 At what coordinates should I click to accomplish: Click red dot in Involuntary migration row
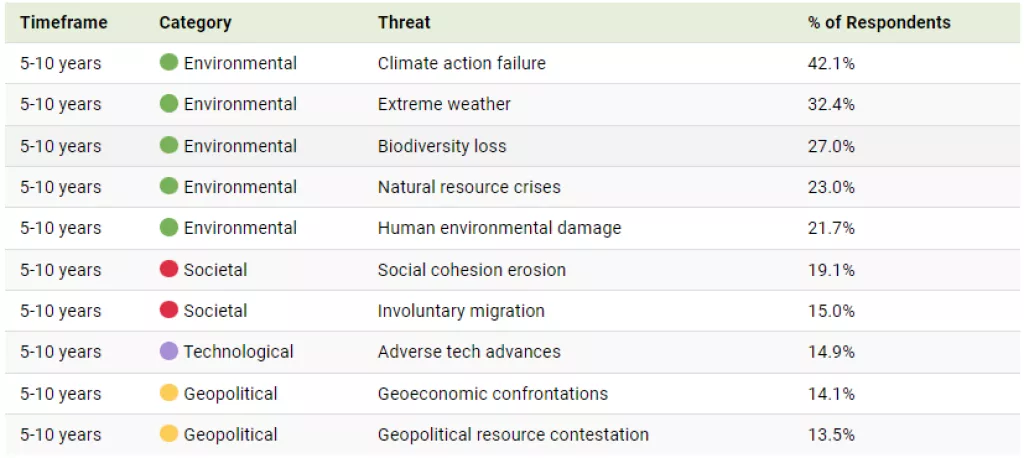[x=169, y=311]
